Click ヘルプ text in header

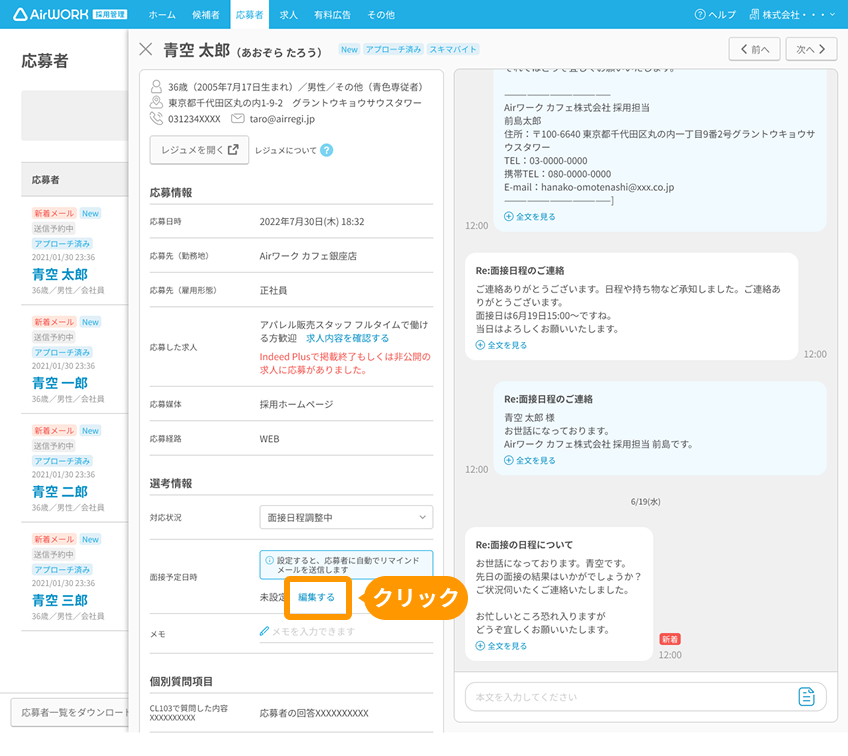pyautogui.click(x=722, y=15)
